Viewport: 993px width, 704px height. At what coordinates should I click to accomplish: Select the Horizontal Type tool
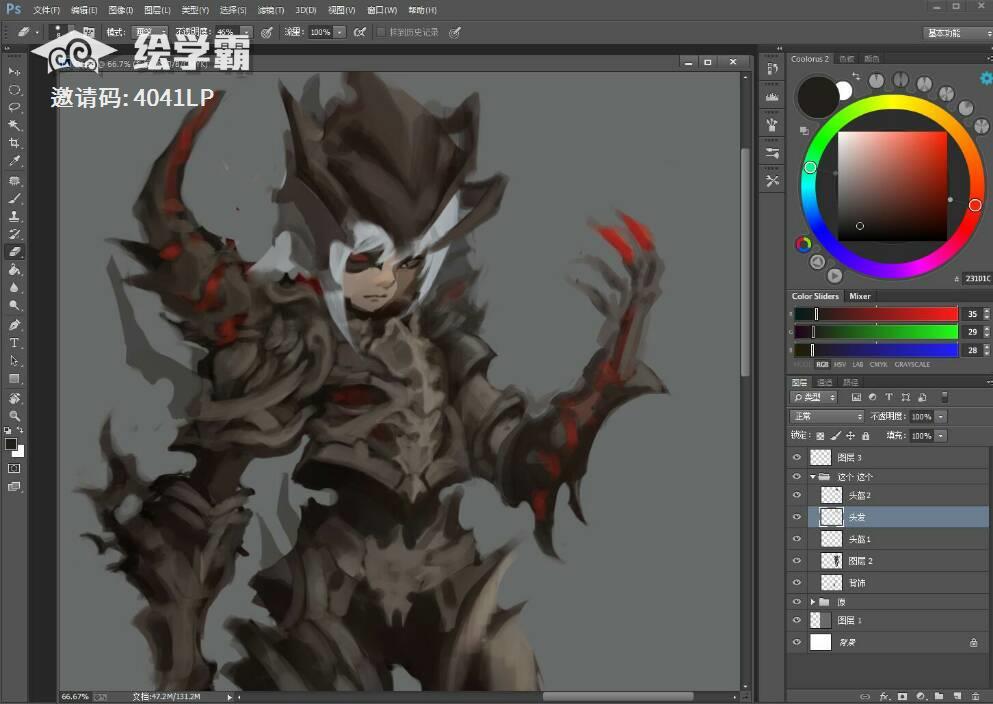click(x=14, y=343)
